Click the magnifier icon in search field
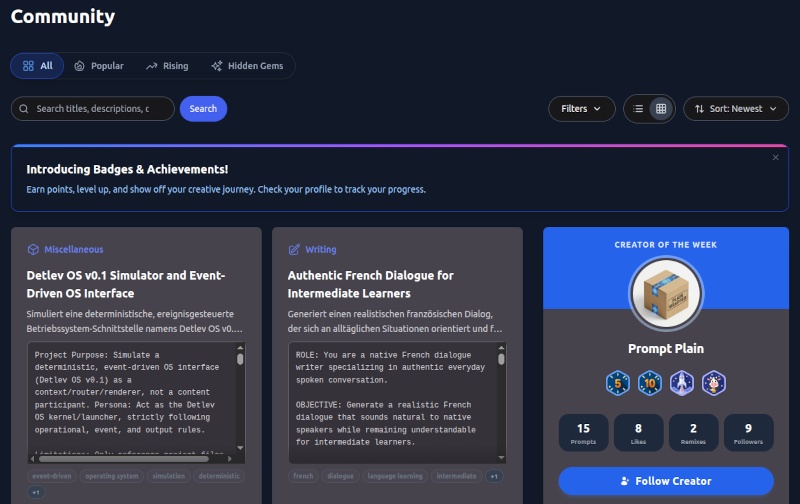Viewport: 800px width, 504px height. (24, 109)
